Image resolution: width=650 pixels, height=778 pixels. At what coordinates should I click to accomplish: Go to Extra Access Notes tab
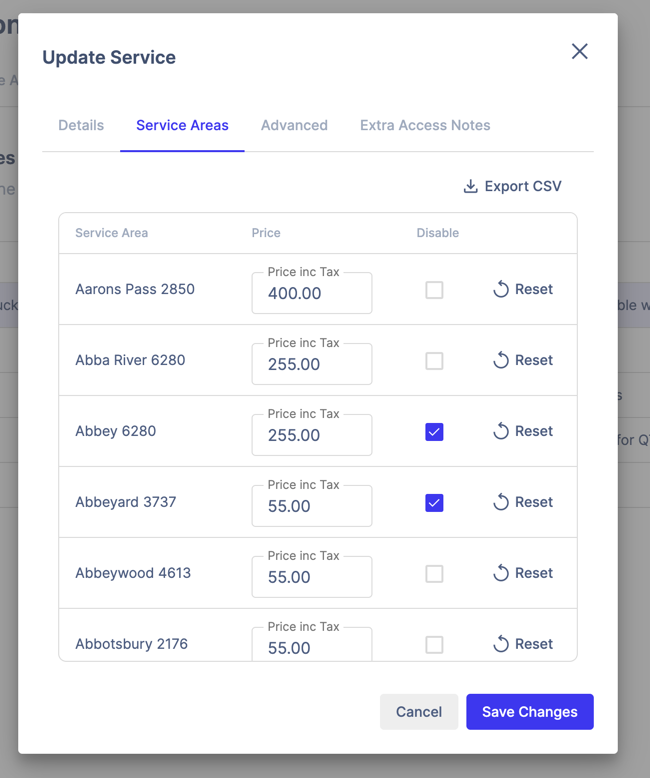click(x=425, y=125)
